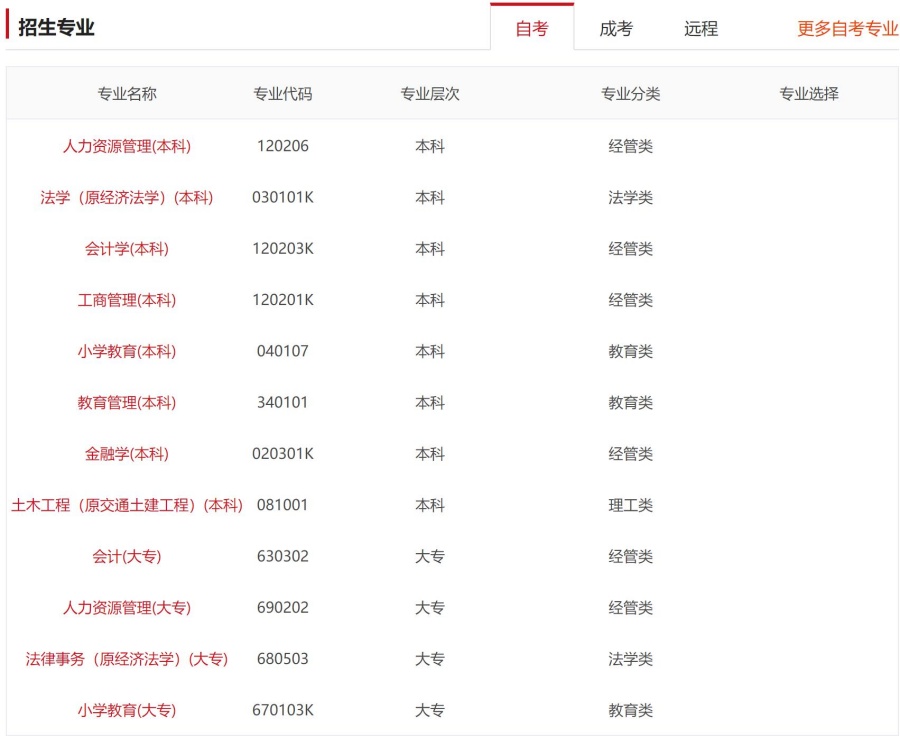Select major code 040107
Screen dimensions: 900x737
[283, 351]
